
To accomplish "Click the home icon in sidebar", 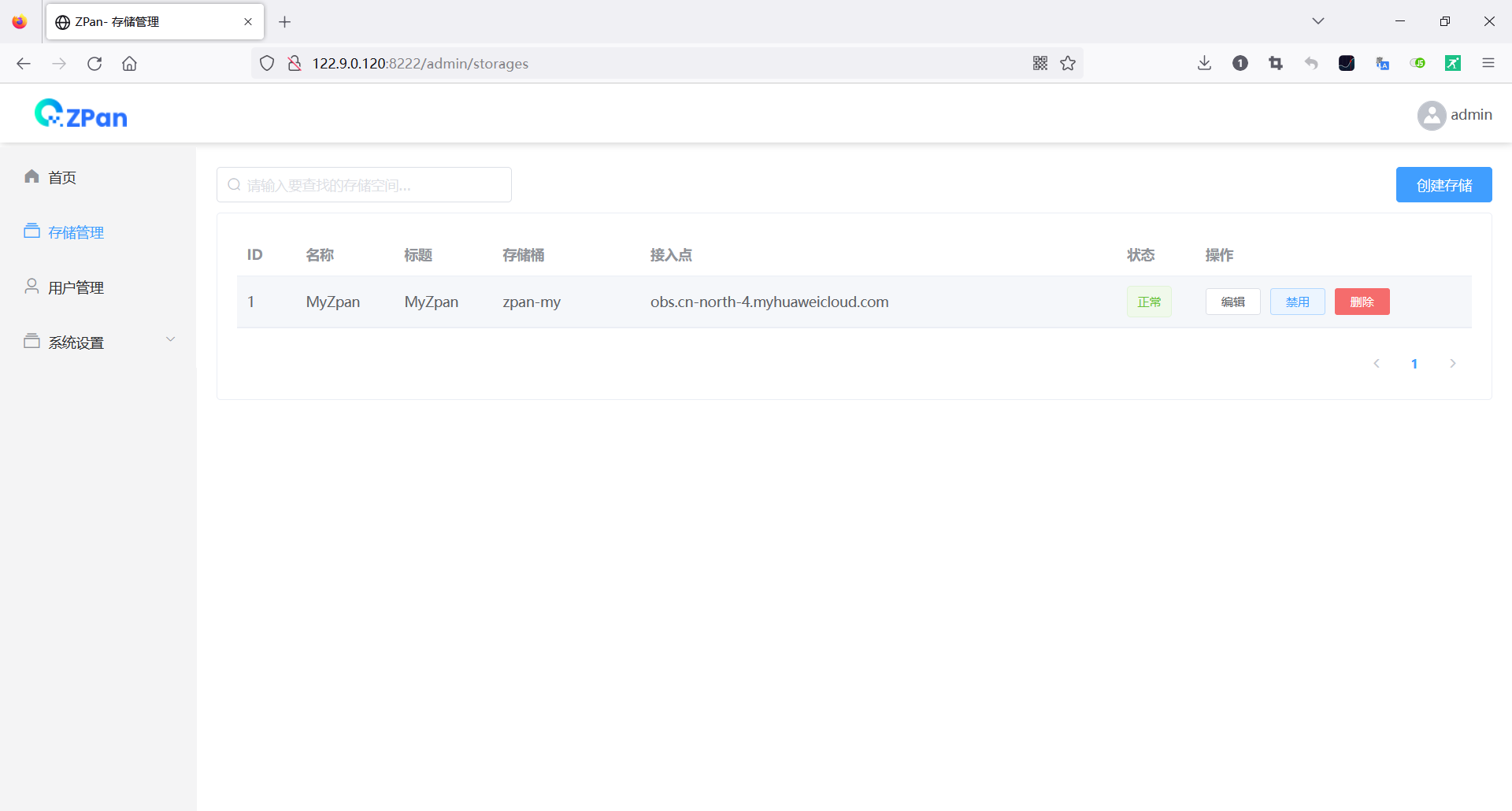I will pos(31,176).
